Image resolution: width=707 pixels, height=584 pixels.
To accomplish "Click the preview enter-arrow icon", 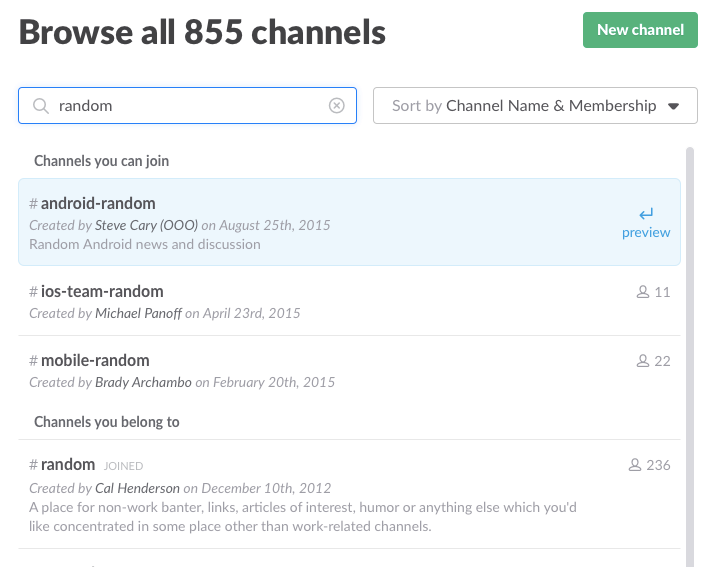I will click(646, 214).
